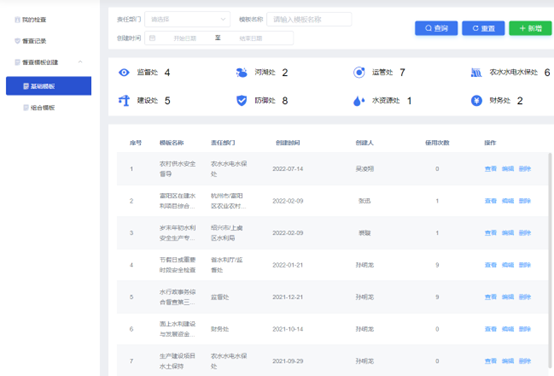
Task: Click the water drop icon beside 水资源处
Action: [359, 101]
